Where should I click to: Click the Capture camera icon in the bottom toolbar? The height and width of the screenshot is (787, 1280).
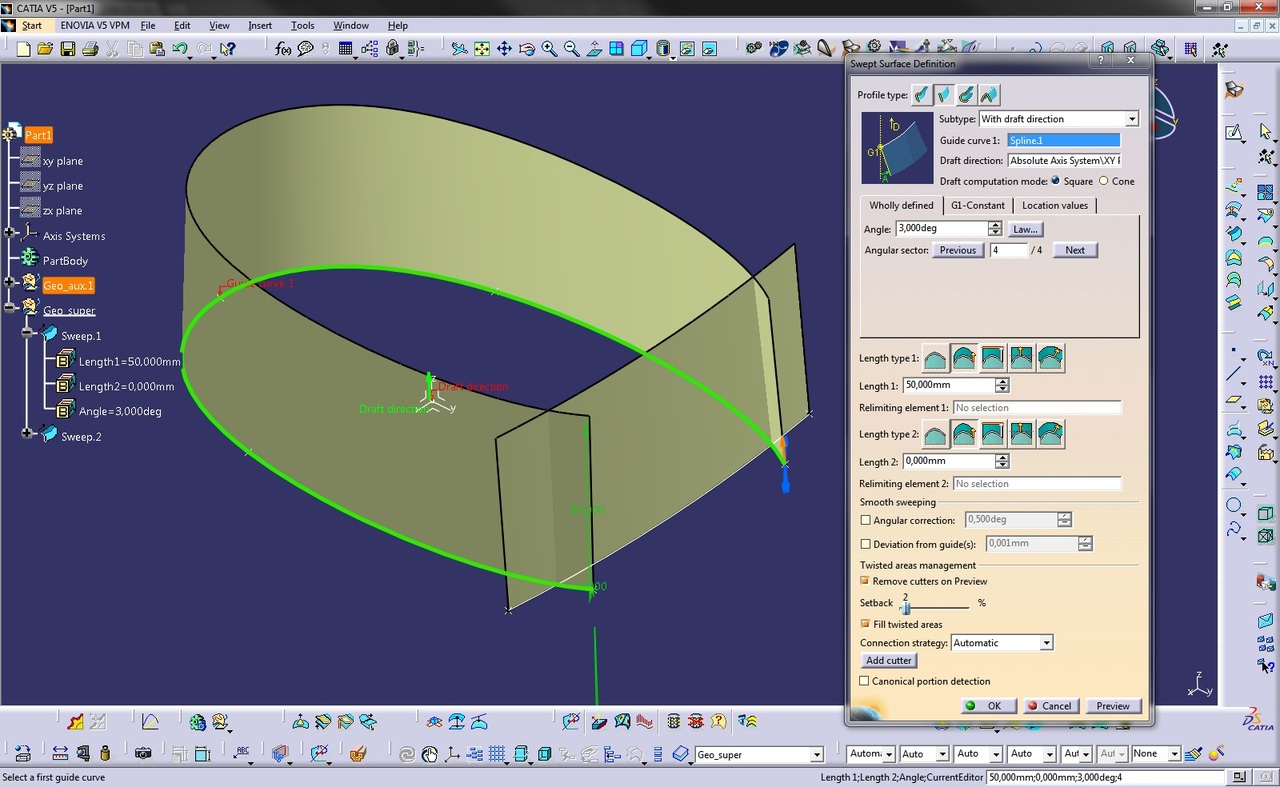[143, 753]
